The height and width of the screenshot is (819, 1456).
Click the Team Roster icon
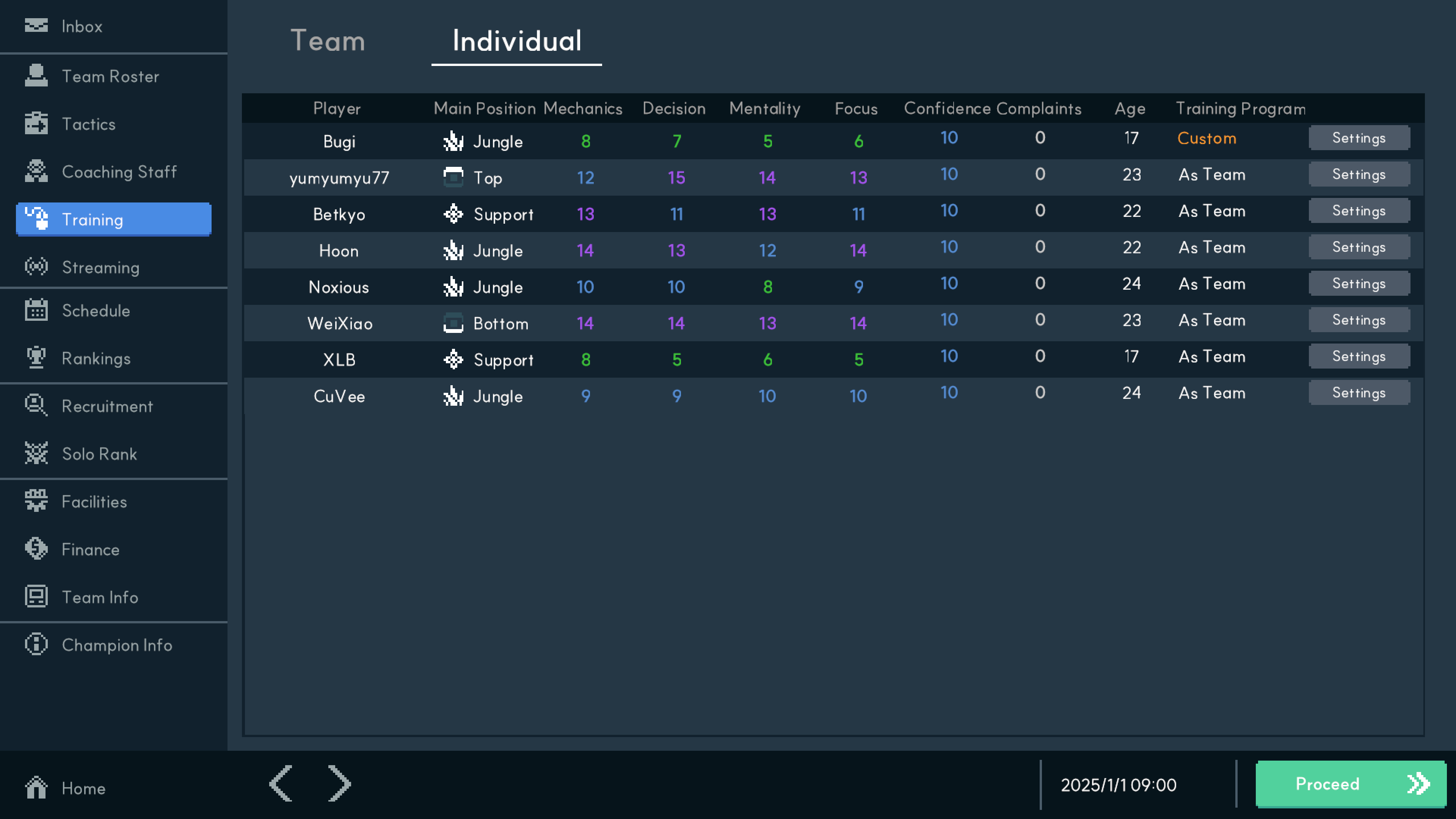click(36, 75)
